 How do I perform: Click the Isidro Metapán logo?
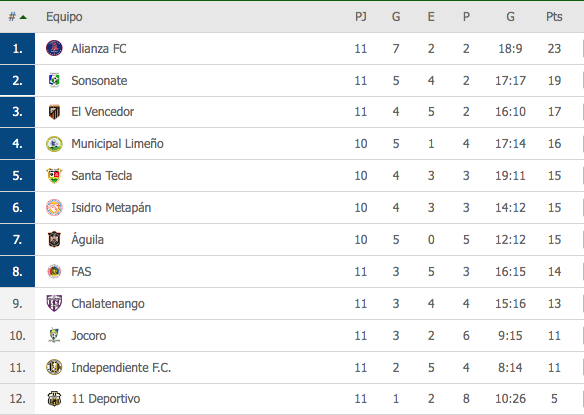(54, 208)
